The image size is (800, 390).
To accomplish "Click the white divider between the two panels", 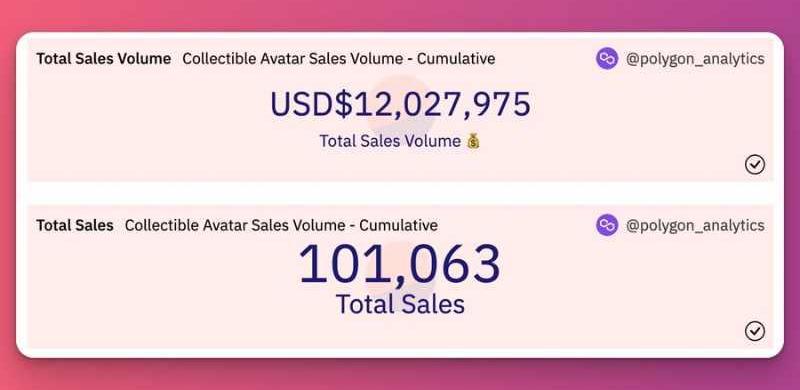I will point(401,193).
